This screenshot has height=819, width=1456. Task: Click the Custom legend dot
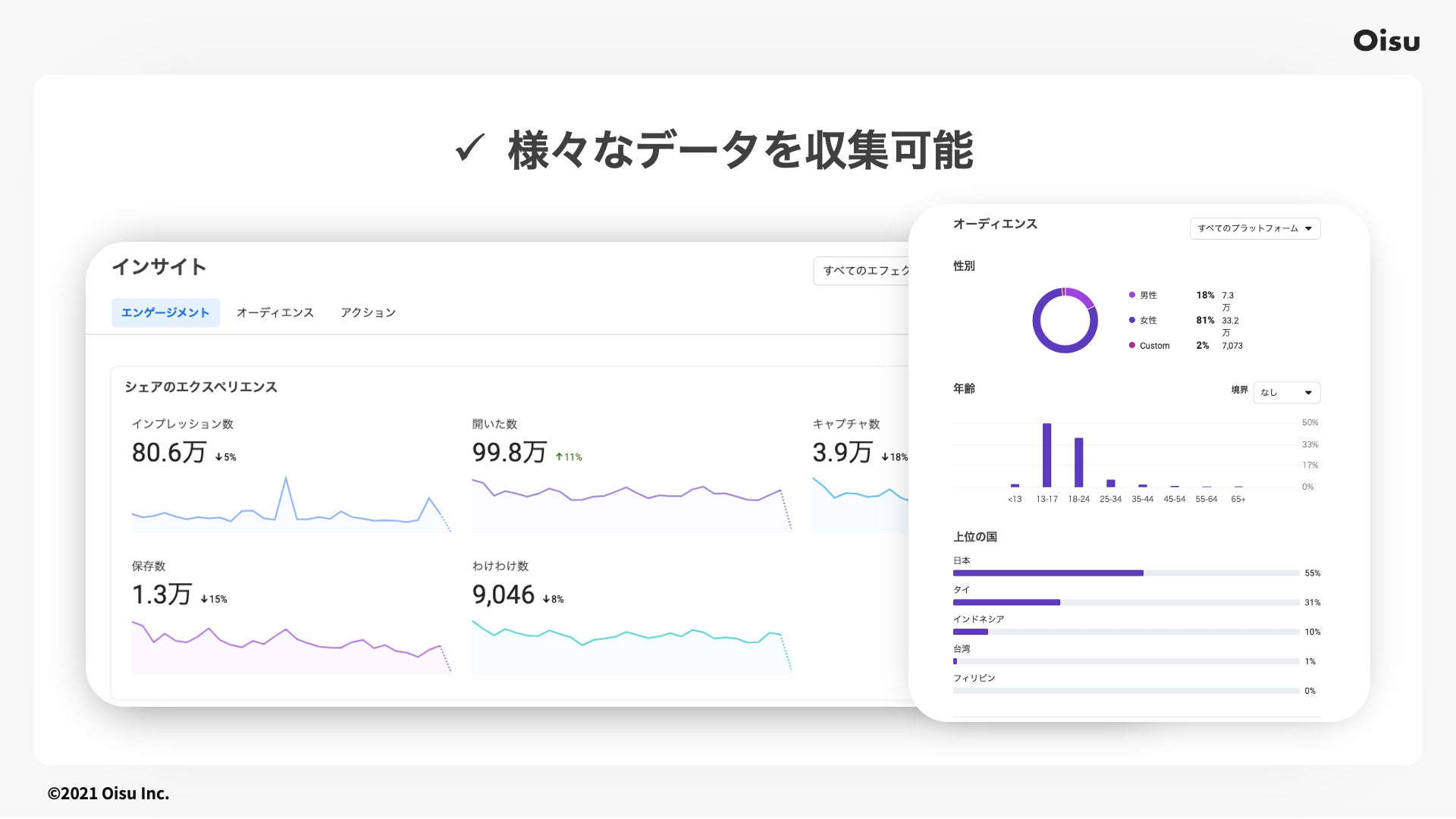[1131, 346]
